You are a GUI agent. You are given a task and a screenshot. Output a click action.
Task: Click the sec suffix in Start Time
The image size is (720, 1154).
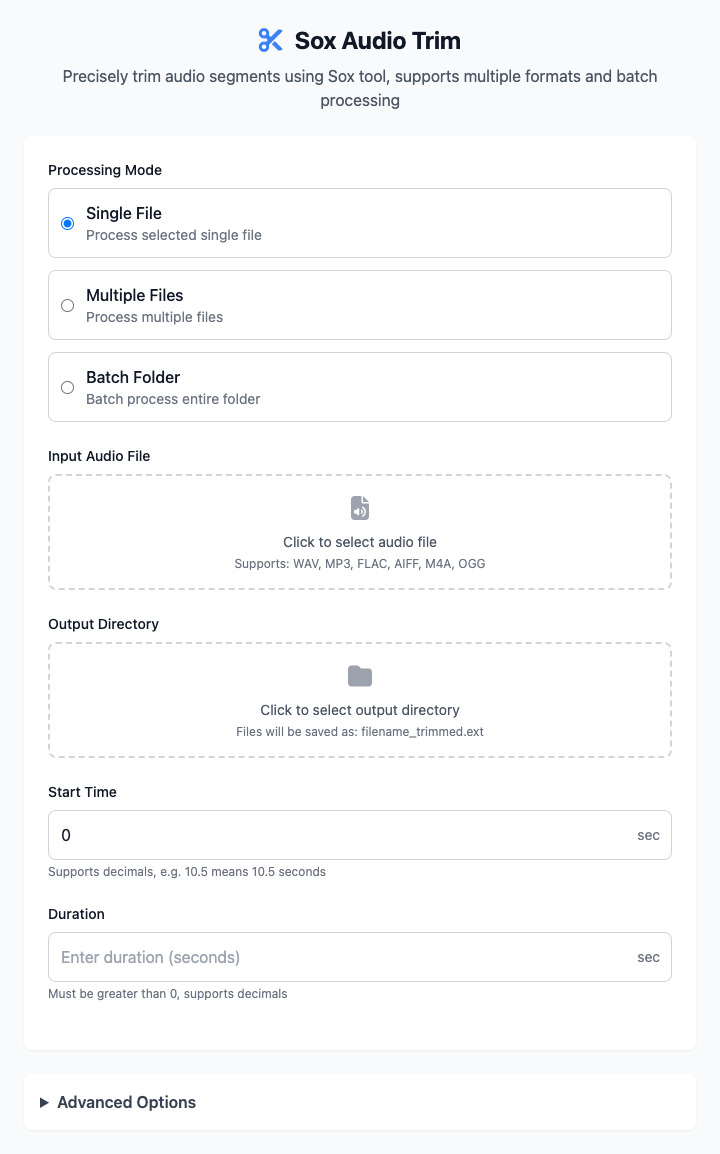(x=649, y=835)
